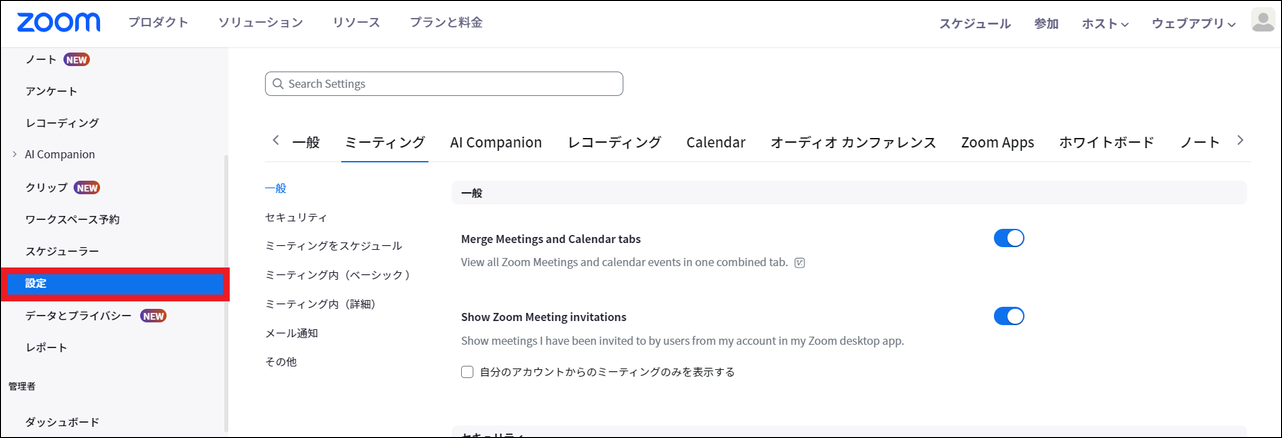Switch to 一般 settings tab
The height and width of the screenshot is (438, 1282).
click(306, 142)
